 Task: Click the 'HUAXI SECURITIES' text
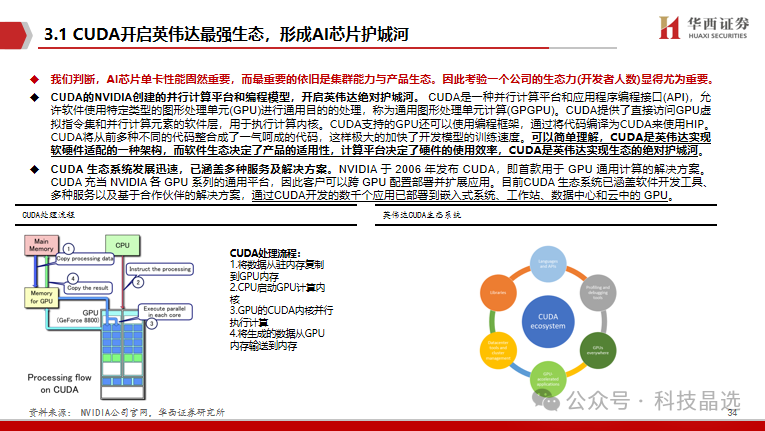click(718, 36)
